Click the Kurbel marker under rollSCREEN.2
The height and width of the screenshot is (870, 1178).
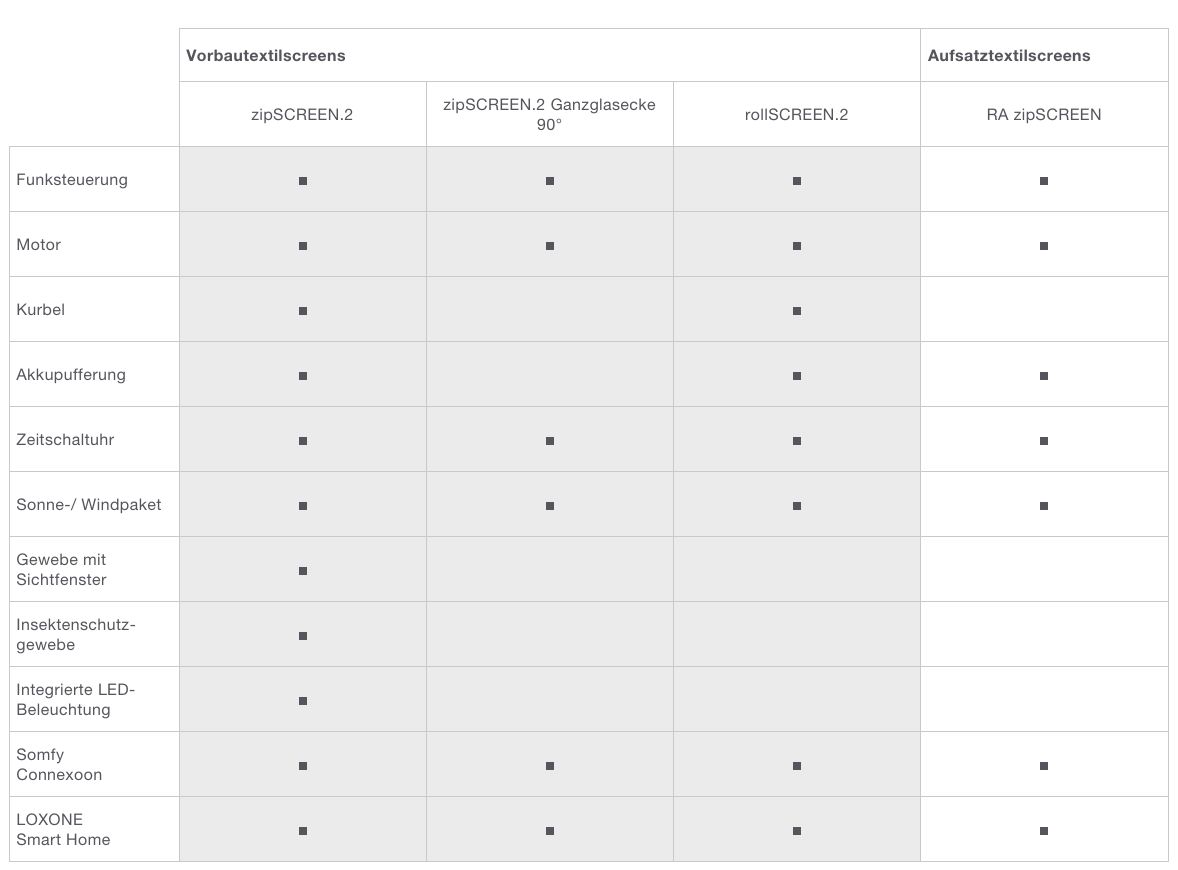(796, 311)
